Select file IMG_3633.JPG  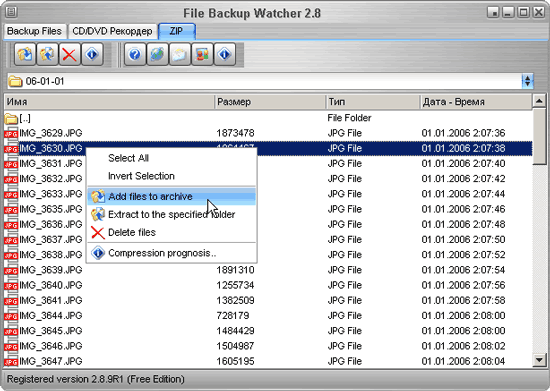[51, 194]
